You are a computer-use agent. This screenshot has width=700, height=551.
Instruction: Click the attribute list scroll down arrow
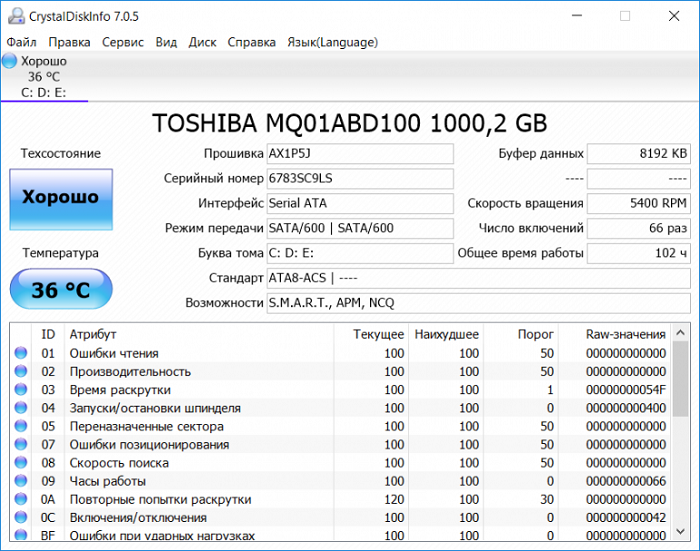680,531
